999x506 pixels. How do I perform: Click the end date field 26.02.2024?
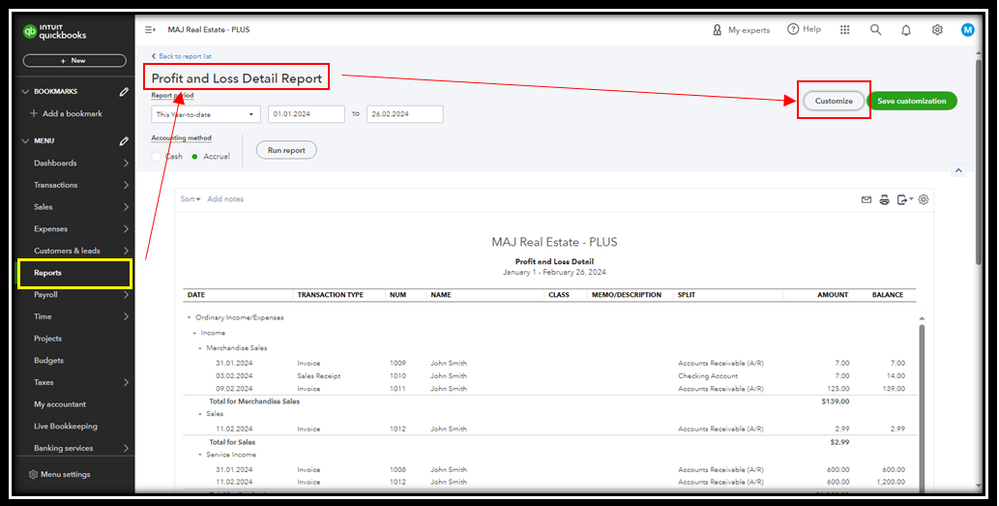coord(405,114)
